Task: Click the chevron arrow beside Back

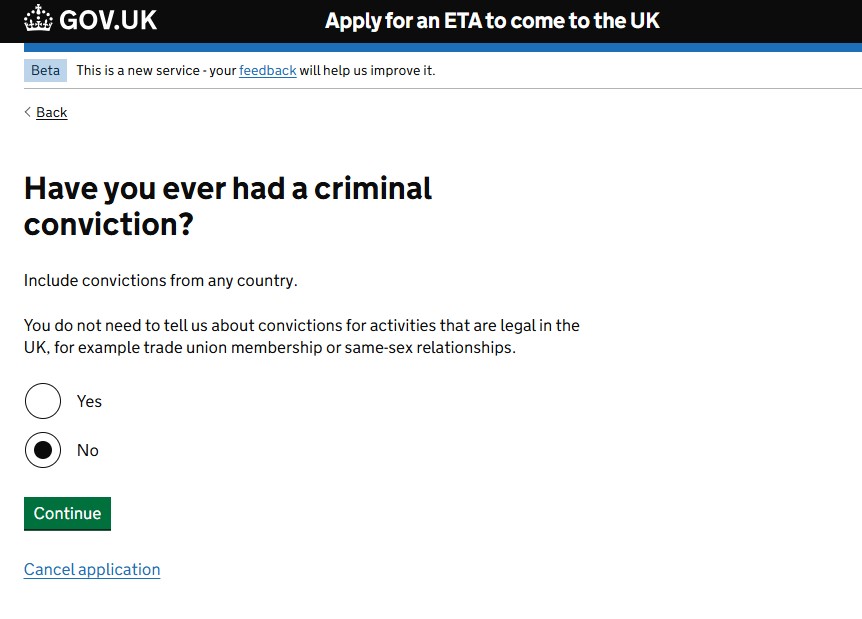Action: [28, 112]
